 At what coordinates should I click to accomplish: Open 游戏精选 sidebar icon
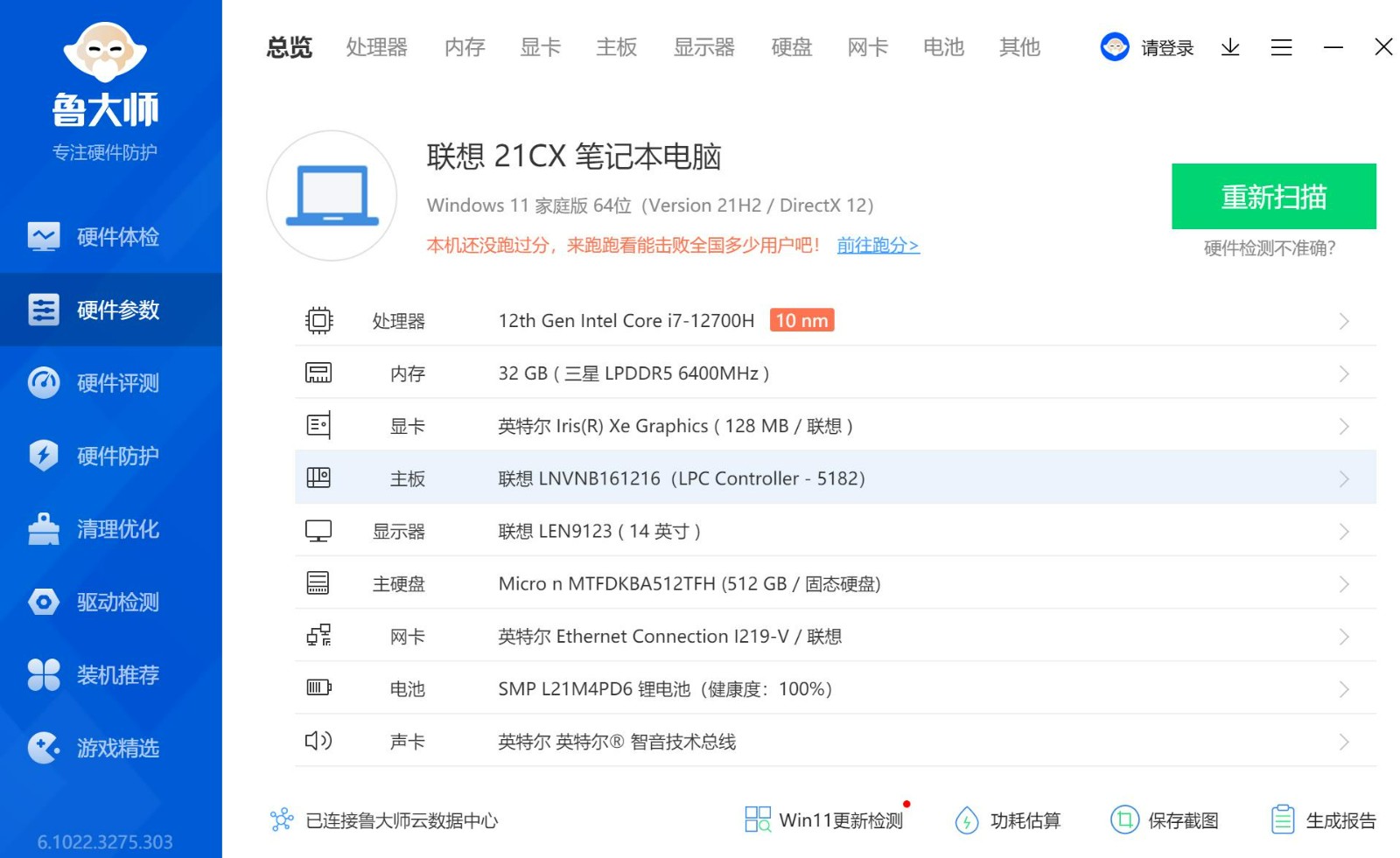pos(43,748)
